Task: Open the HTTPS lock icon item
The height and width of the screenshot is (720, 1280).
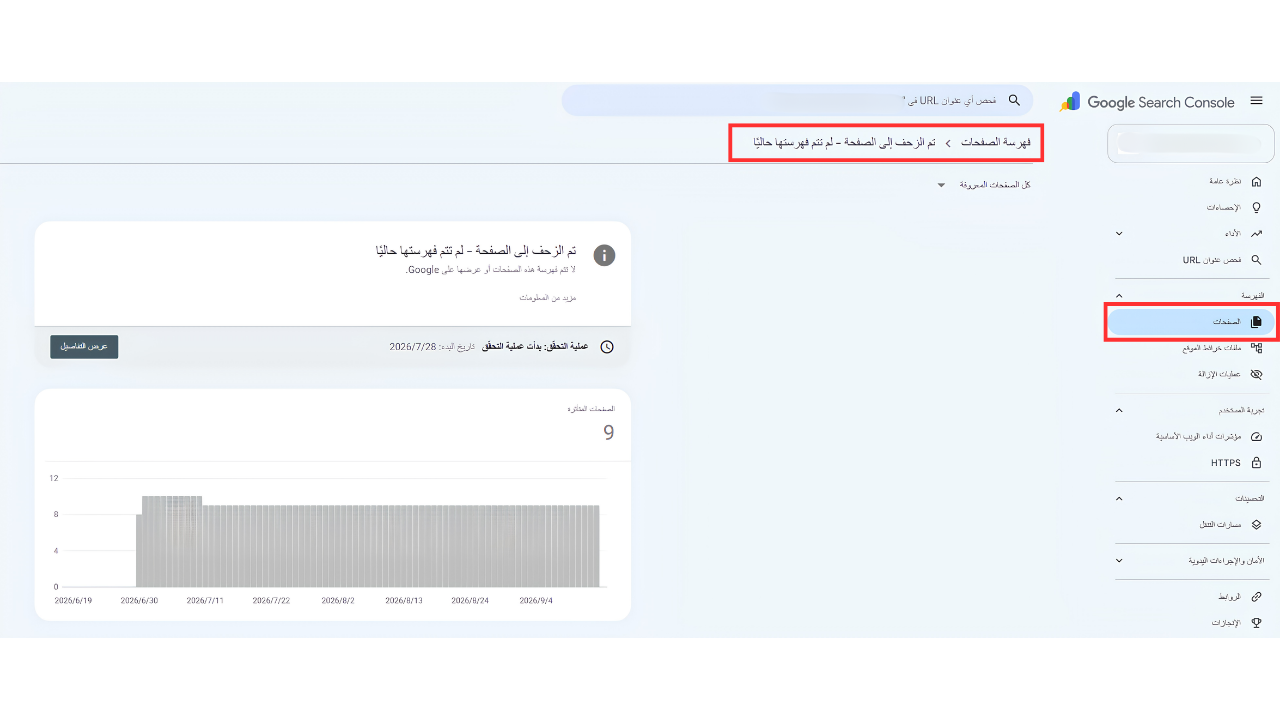Action: pos(1256,463)
